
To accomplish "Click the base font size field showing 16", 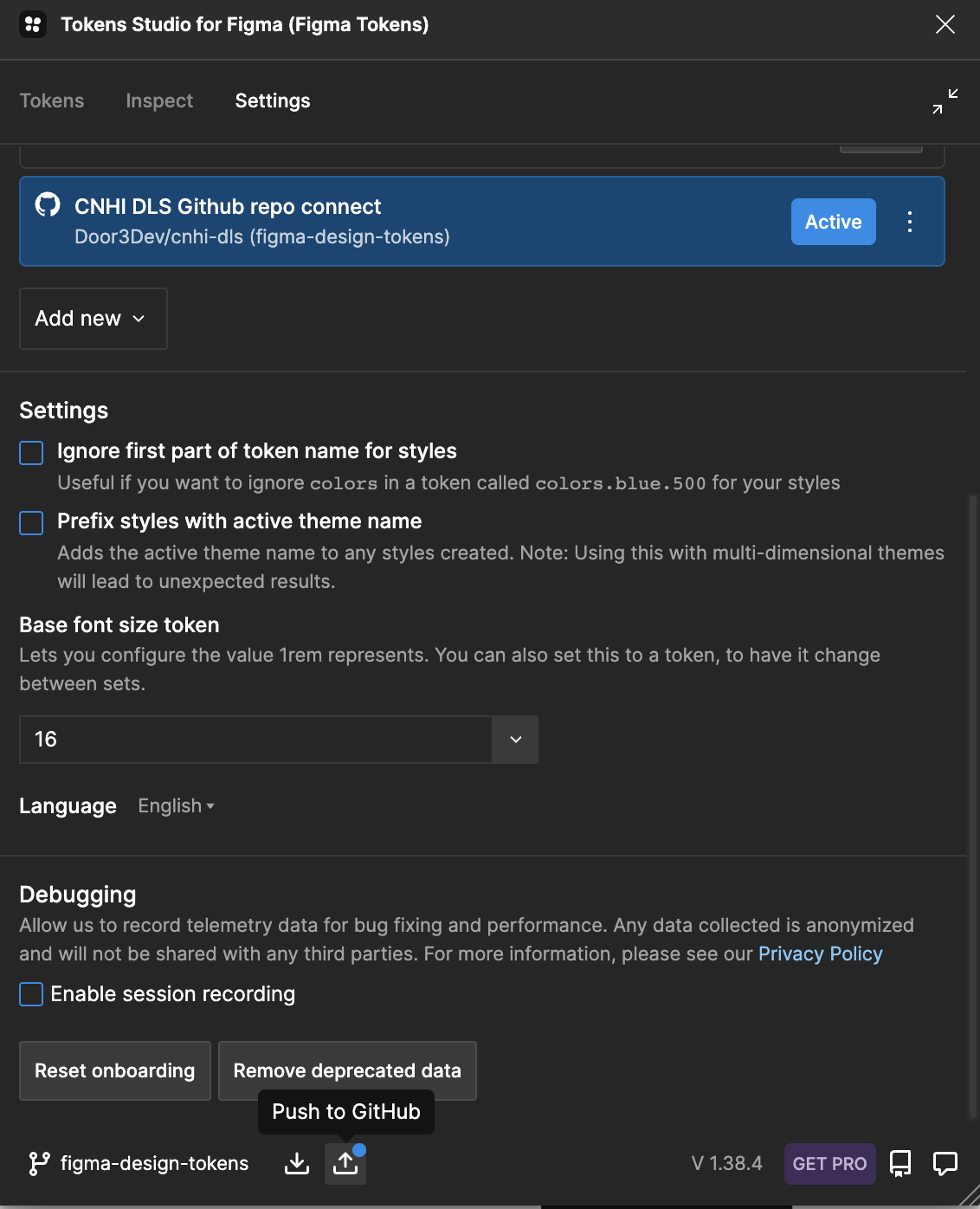I will (x=256, y=740).
